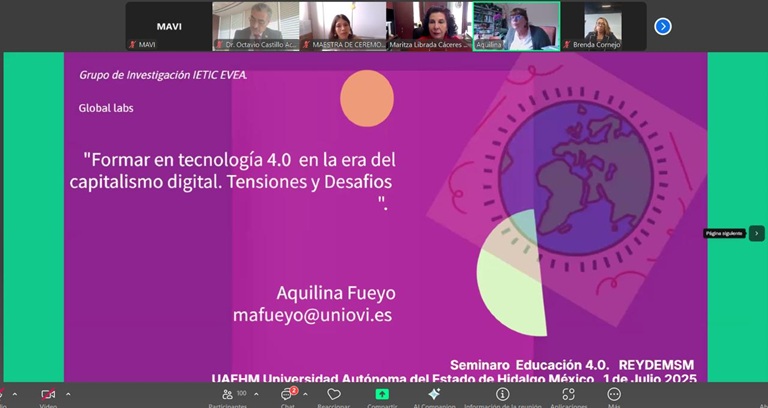Select Brenda Cornejo video thumbnail
Viewport: 768px width, 408px height.
(x=603, y=26)
